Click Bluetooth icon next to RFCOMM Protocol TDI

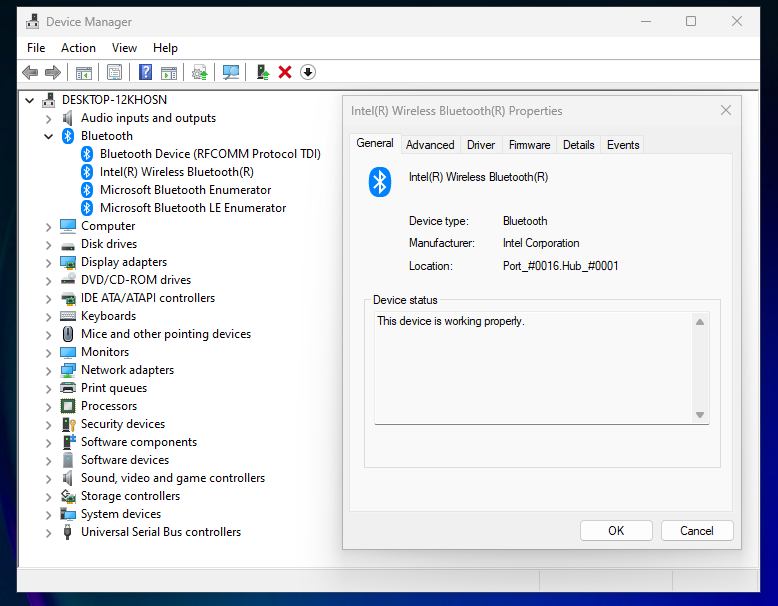87,154
